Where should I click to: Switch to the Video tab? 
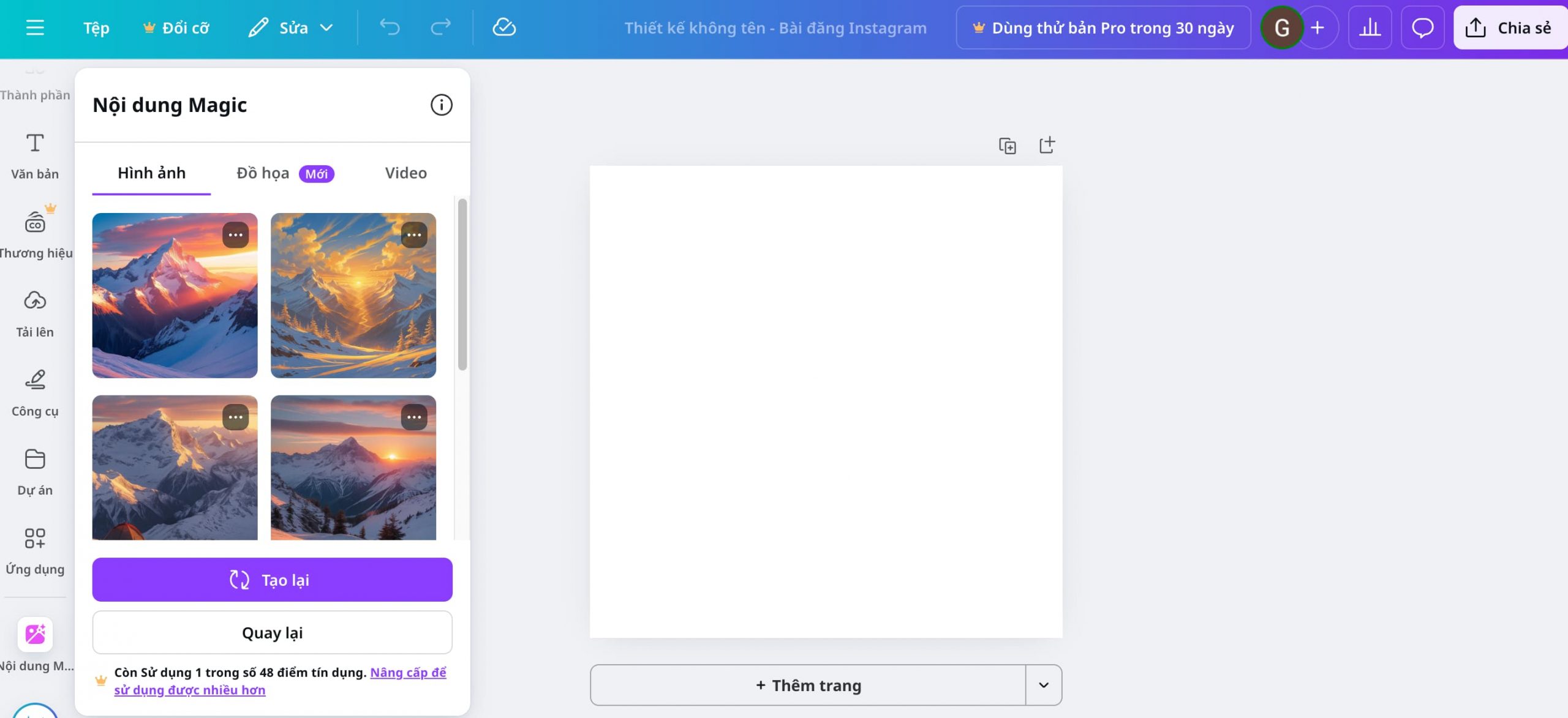click(x=405, y=173)
